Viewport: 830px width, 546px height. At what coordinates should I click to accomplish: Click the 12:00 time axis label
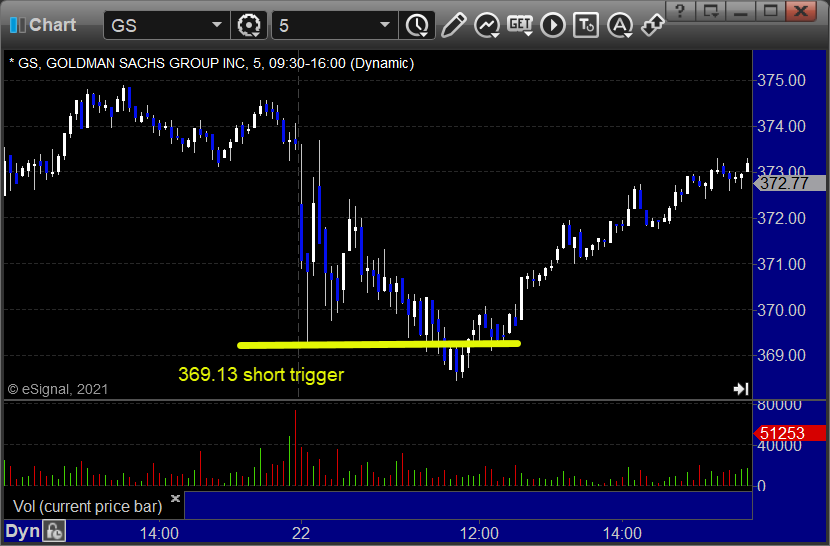(x=479, y=533)
